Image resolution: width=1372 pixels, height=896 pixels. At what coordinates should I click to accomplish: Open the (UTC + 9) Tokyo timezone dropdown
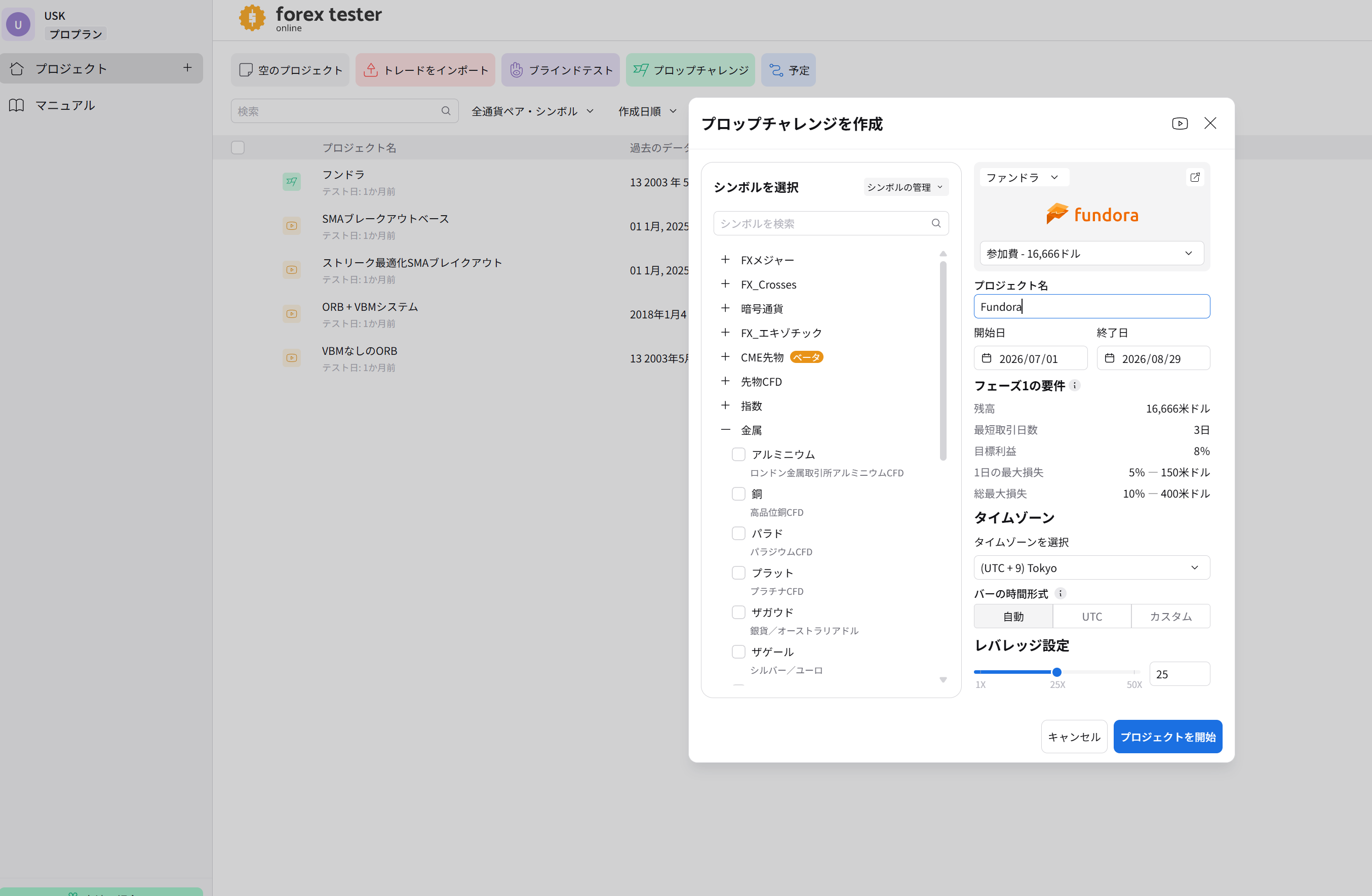[1091, 568]
